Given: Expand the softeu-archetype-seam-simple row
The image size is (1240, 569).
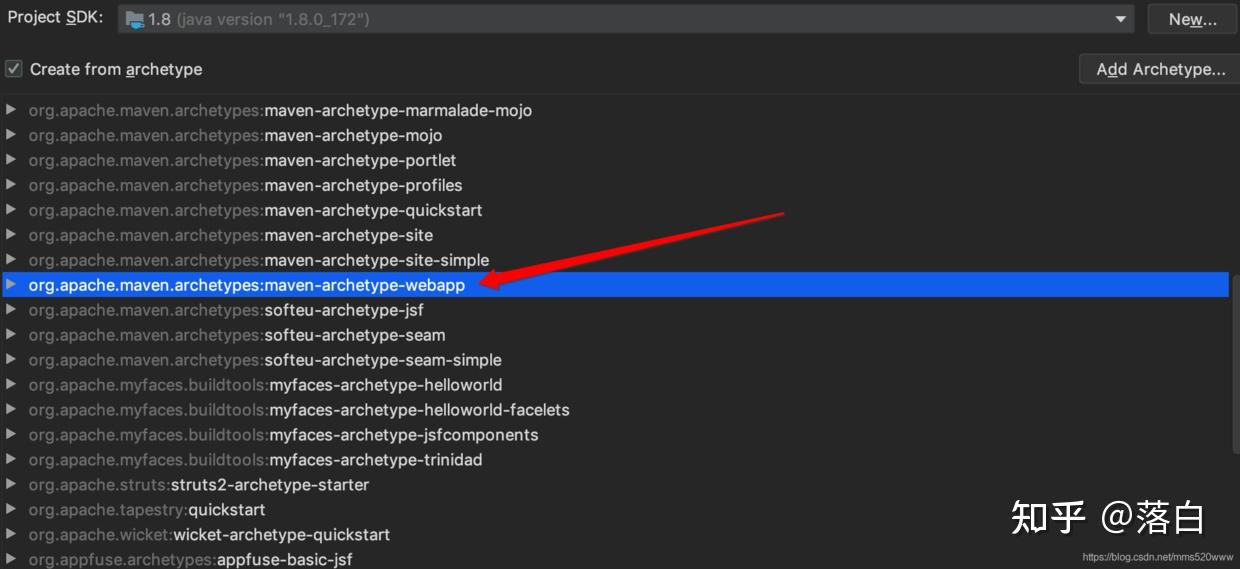Looking at the screenshot, I should pyautogui.click(x=11, y=360).
